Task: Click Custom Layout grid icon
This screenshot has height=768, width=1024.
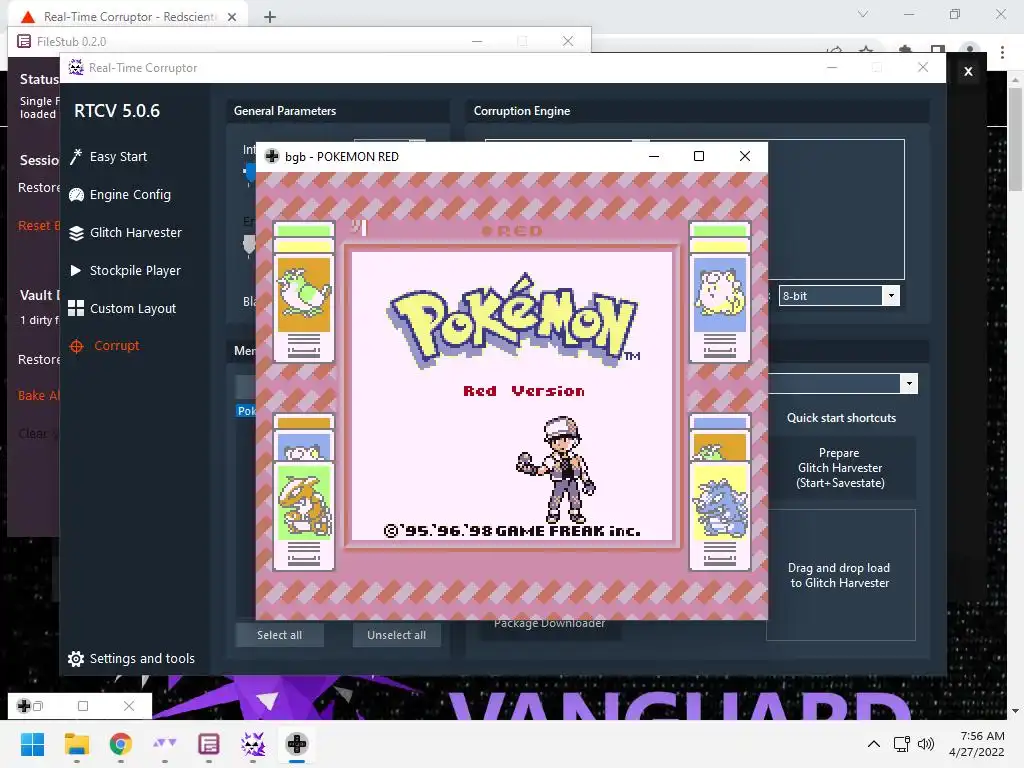Action: 76,308
